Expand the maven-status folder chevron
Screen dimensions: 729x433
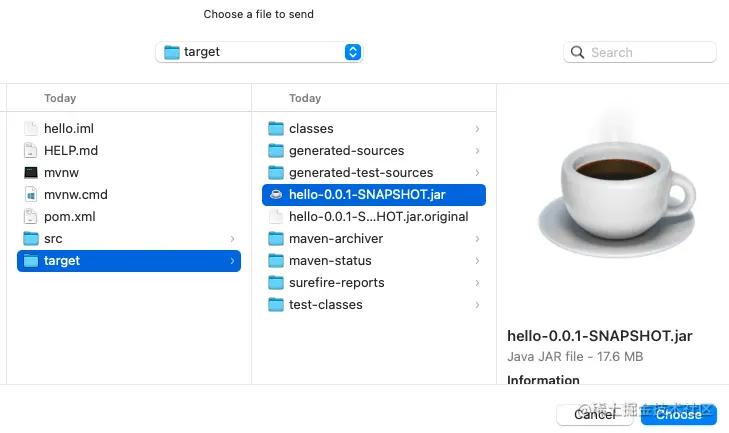(x=477, y=260)
